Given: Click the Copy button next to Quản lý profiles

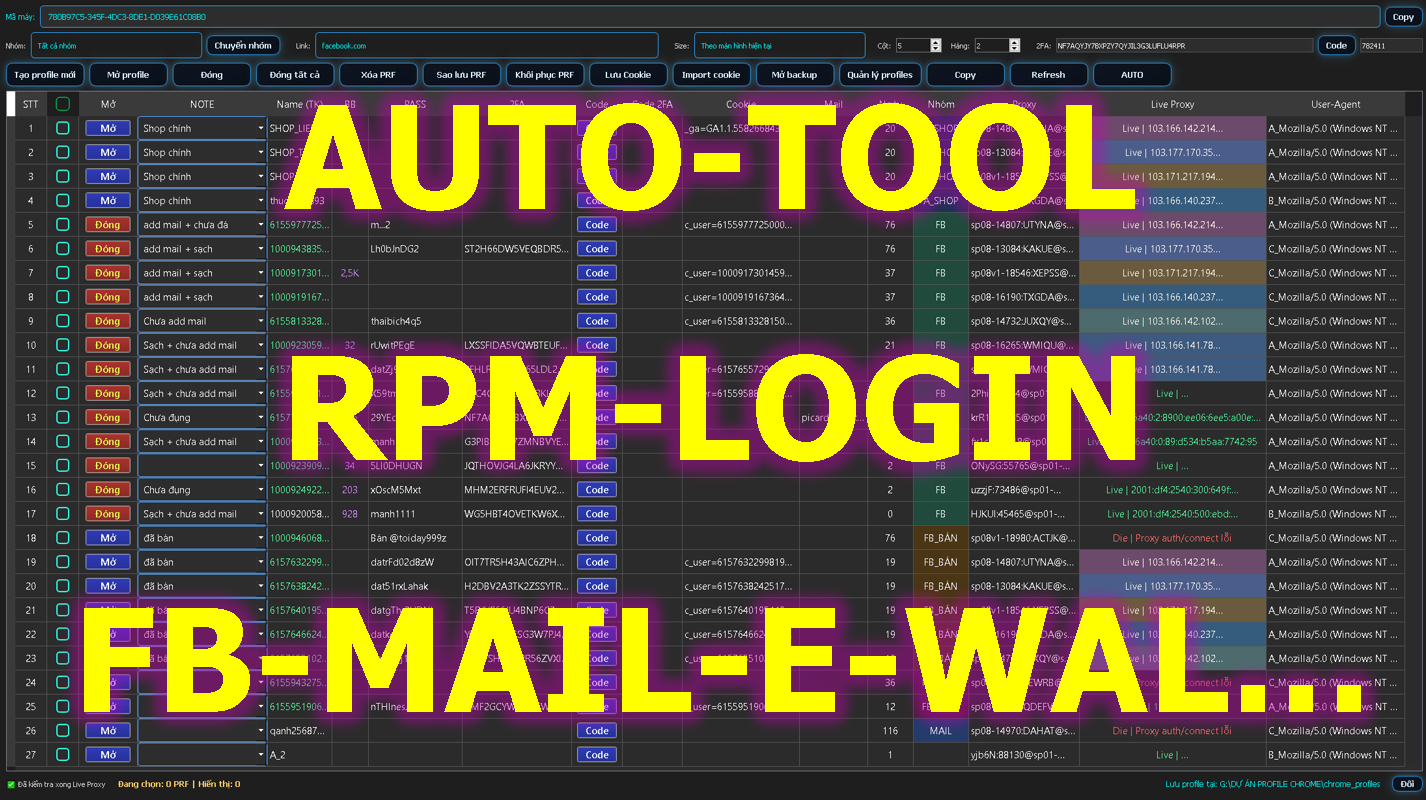Looking at the screenshot, I should click(965, 75).
